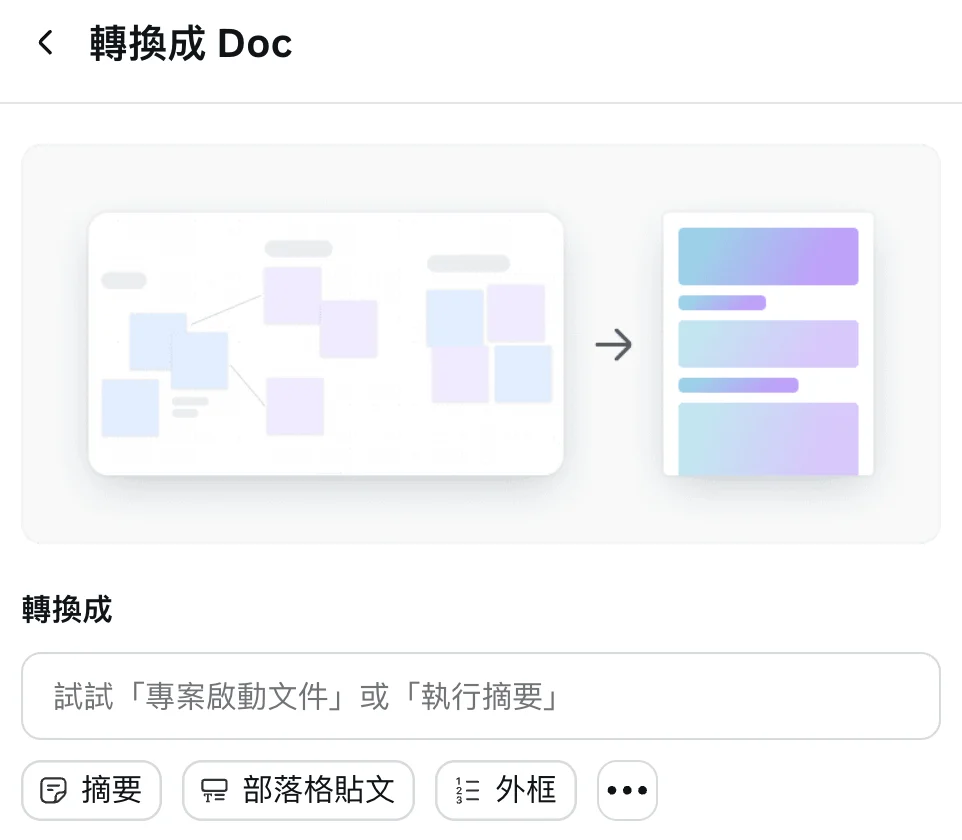Click the bottom gradient block in doc preview
This screenshot has width=962, height=840.
768,438
